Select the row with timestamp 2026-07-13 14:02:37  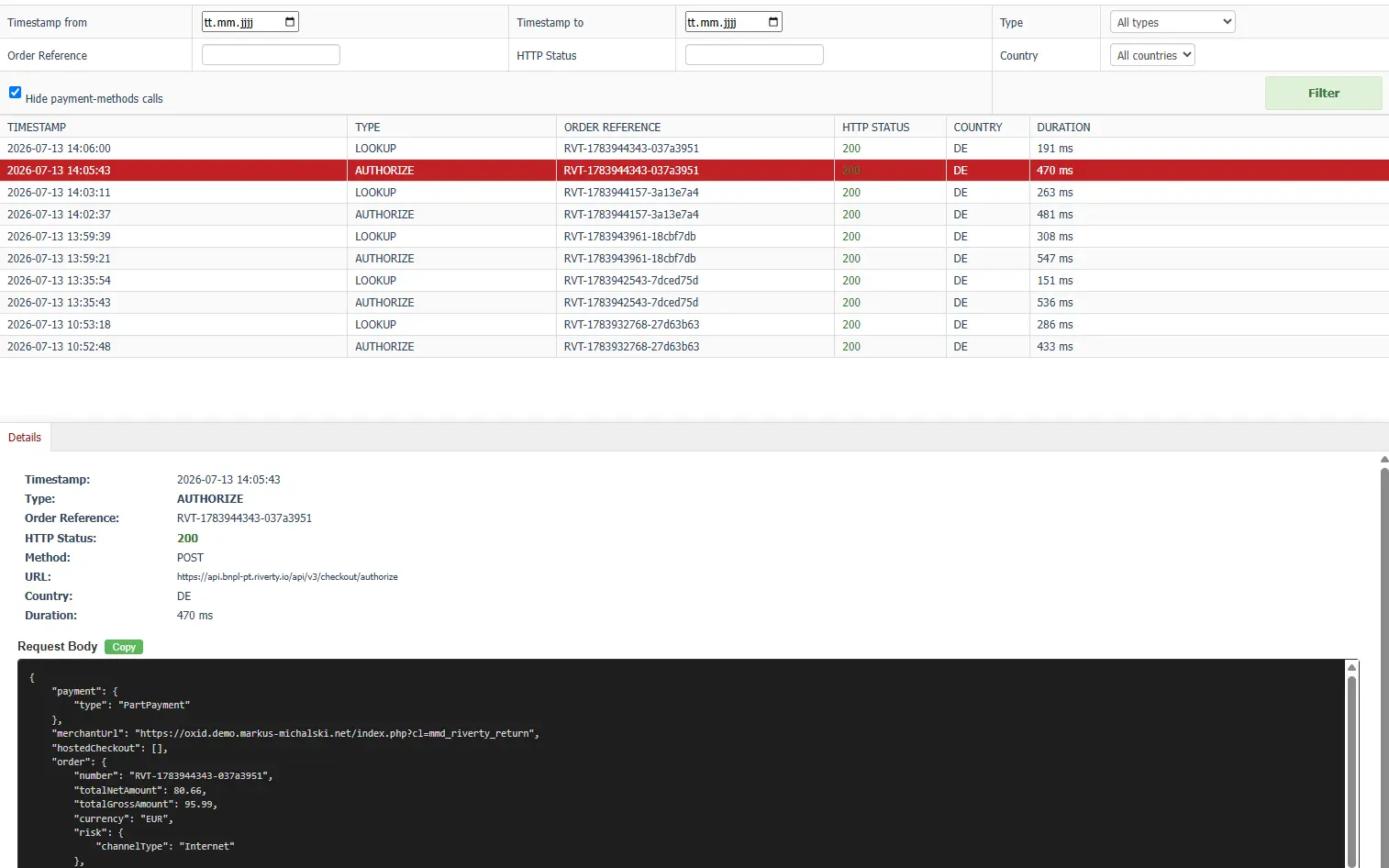694,215
